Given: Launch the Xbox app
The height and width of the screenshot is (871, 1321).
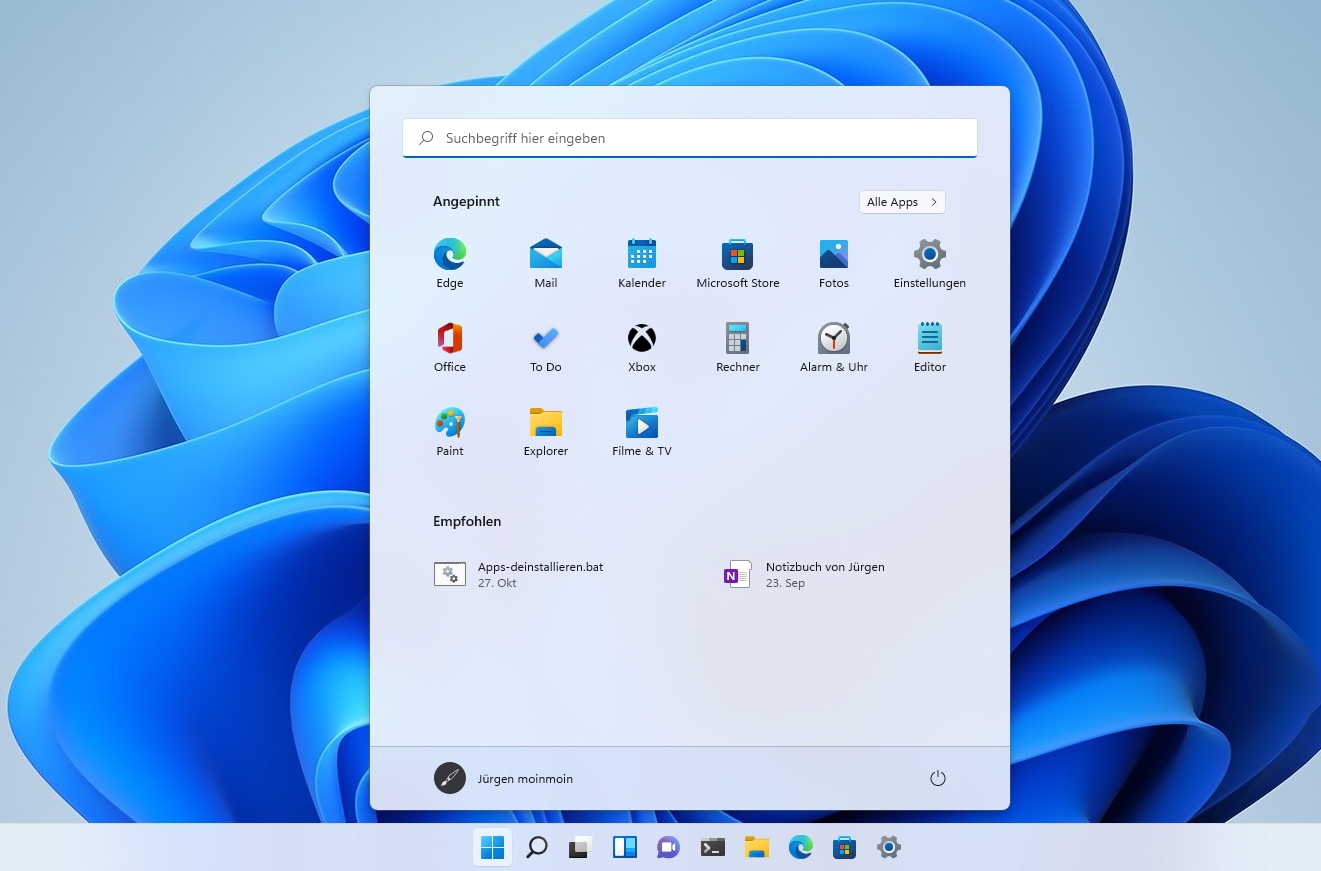Looking at the screenshot, I should click(642, 347).
